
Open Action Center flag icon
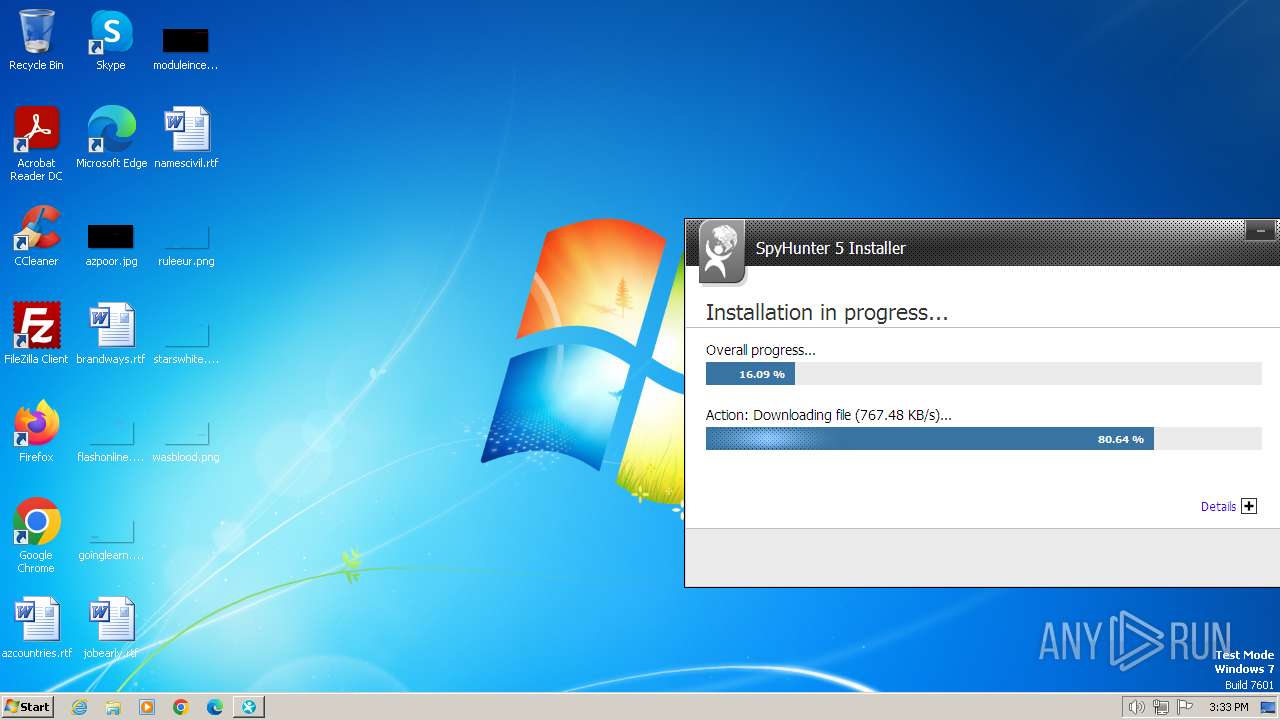pyautogui.click(x=1185, y=707)
